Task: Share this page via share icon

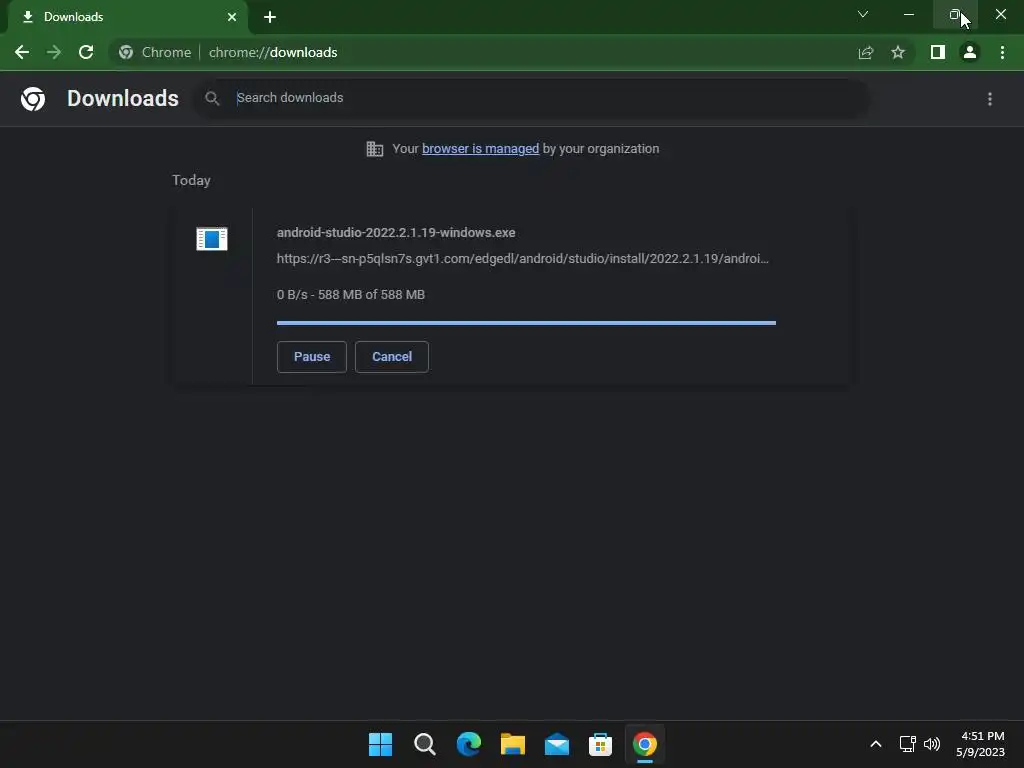Action: click(x=866, y=52)
